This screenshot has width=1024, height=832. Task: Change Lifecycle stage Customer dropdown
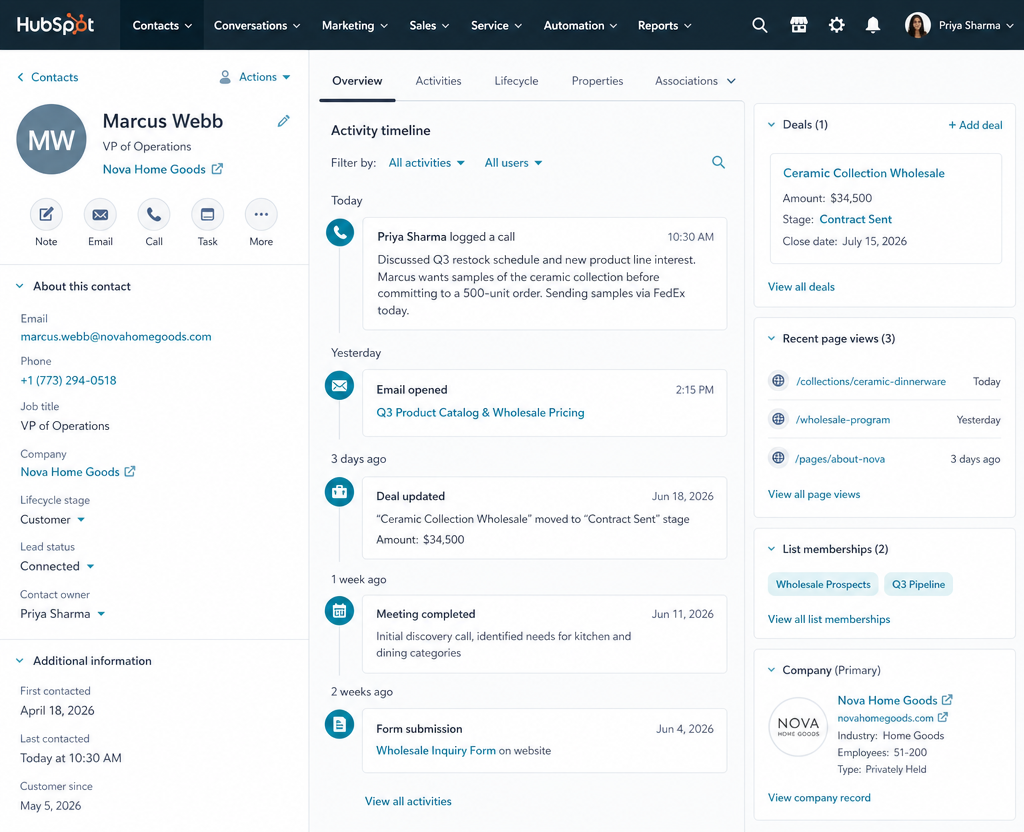(x=52, y=520)
